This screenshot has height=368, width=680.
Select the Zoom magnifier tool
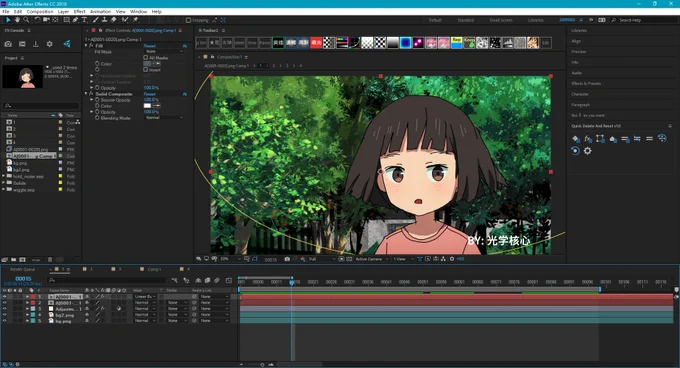point(26,20)
